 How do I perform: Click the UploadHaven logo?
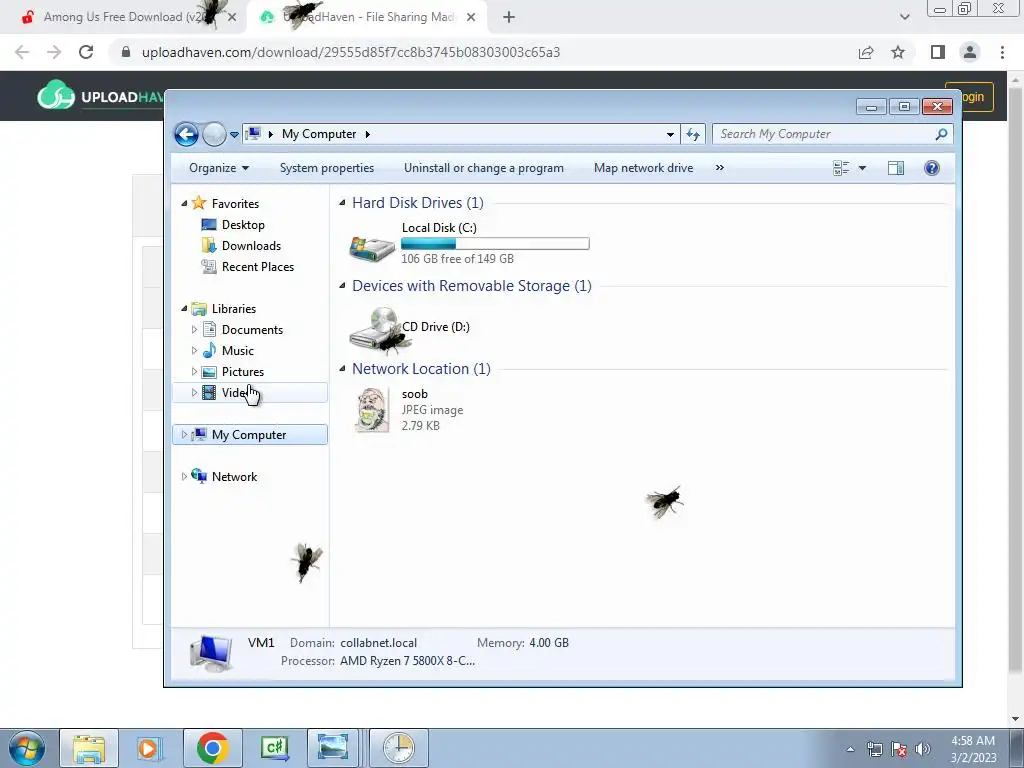point(101,97)
